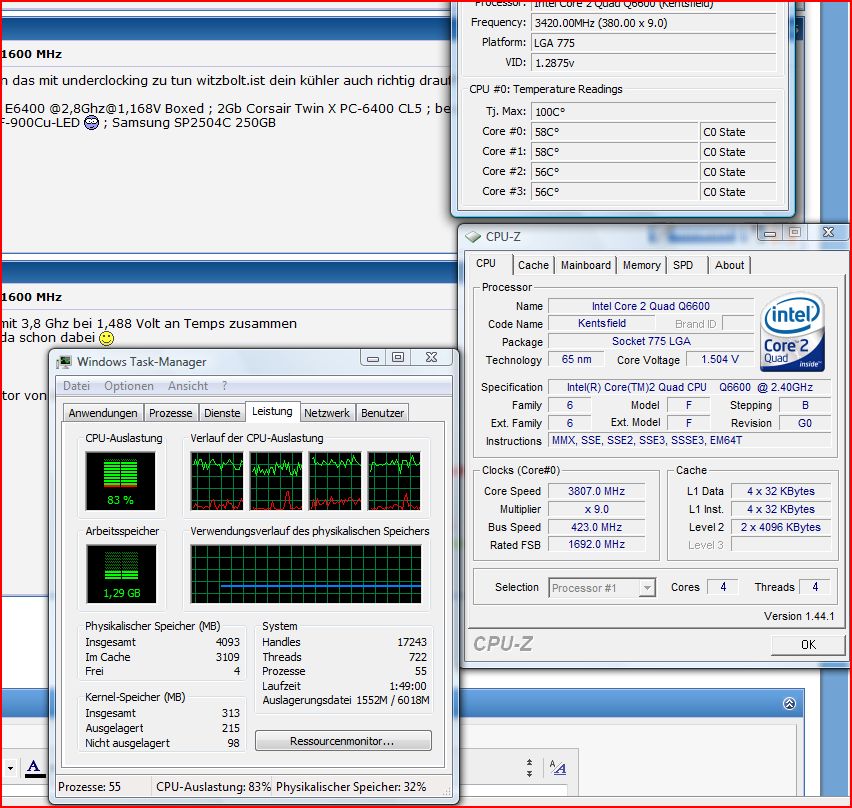
Task: Select the SPD tab in CPU-Z
Action: [682, 265]
